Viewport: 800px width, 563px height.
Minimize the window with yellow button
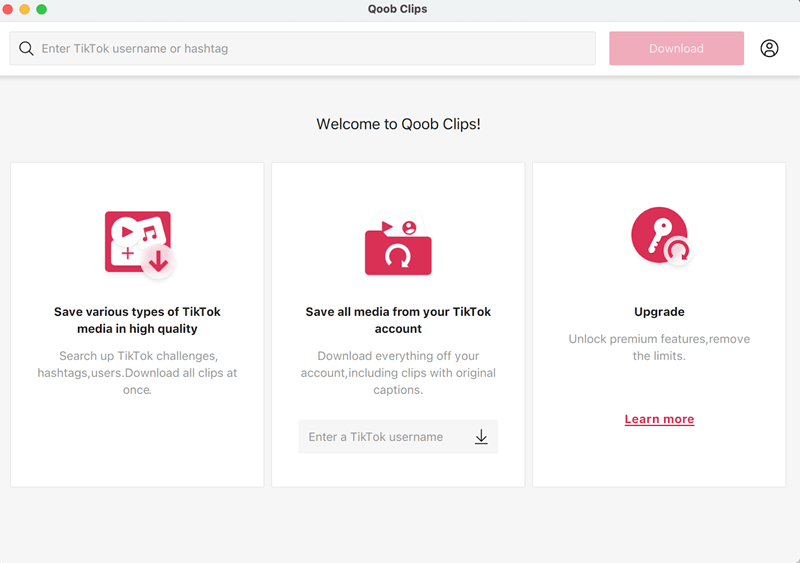pos(24,9)
